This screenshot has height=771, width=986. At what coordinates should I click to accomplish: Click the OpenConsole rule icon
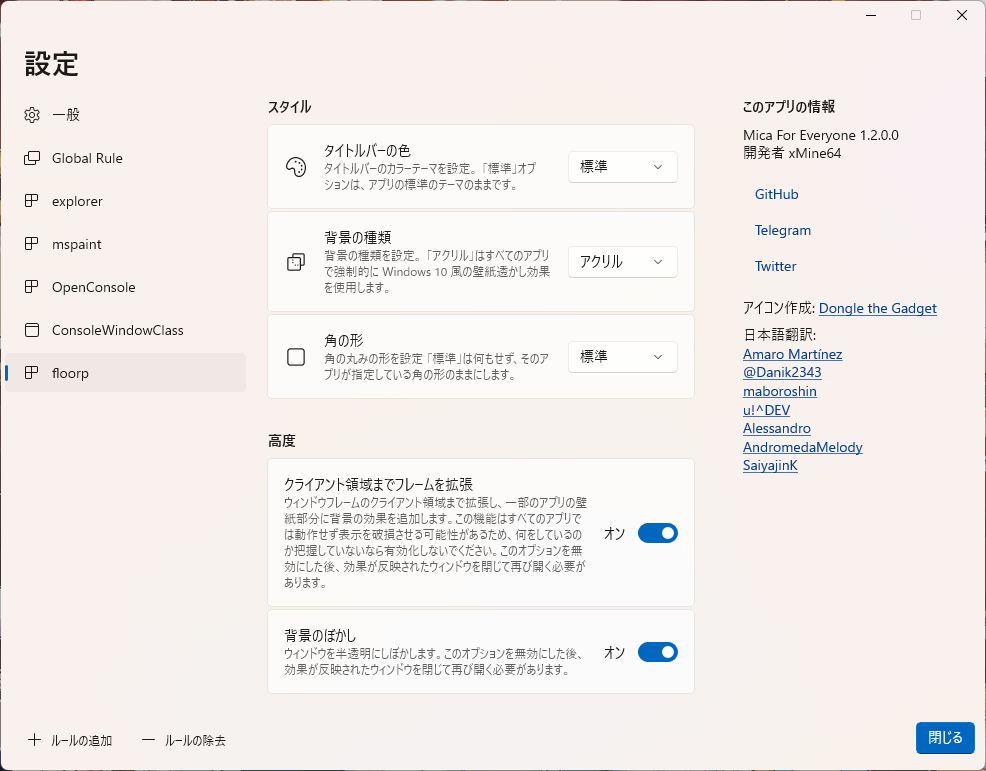click(x=31, y=287)
